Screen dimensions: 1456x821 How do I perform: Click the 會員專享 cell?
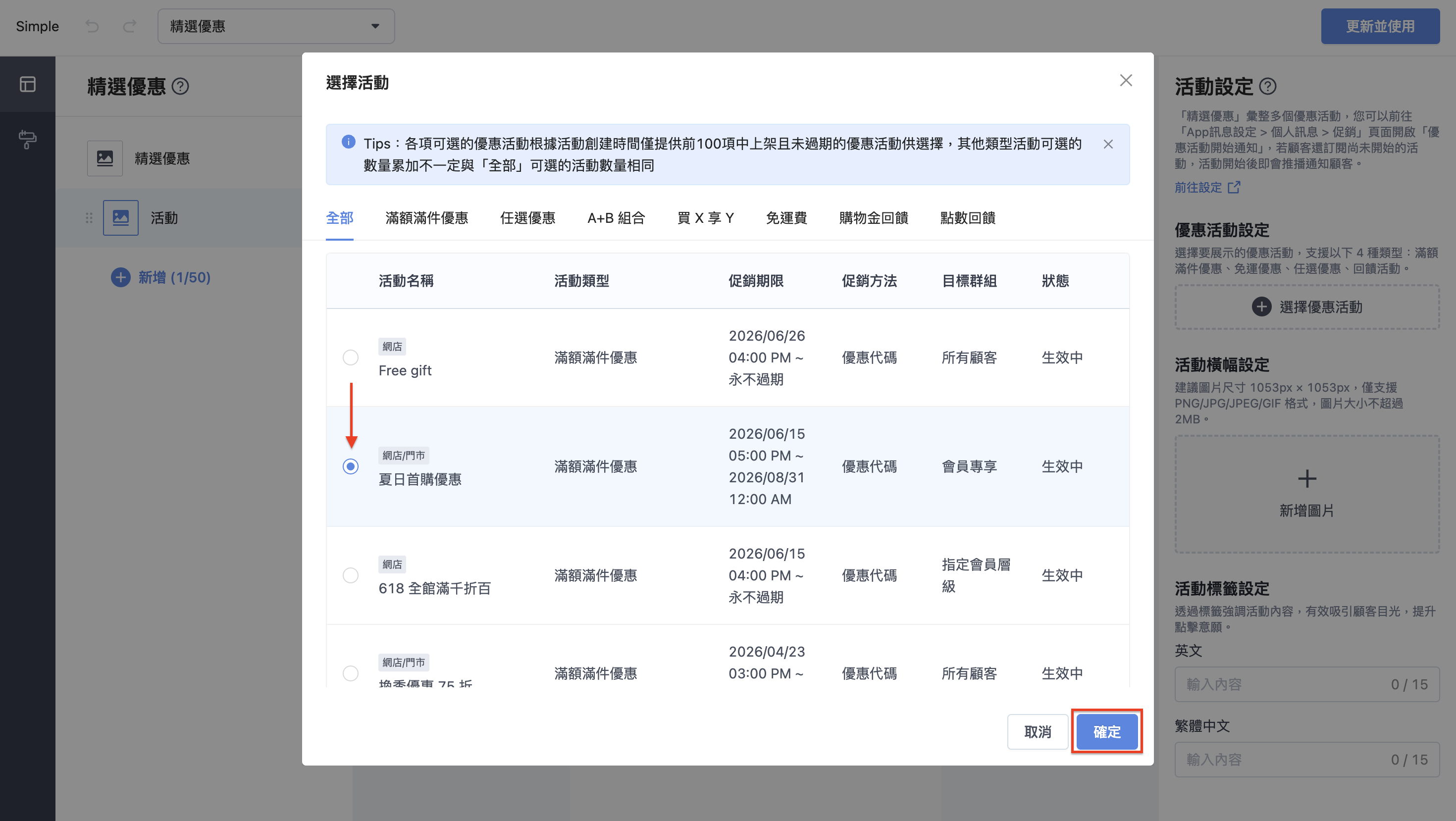point(969,466)
